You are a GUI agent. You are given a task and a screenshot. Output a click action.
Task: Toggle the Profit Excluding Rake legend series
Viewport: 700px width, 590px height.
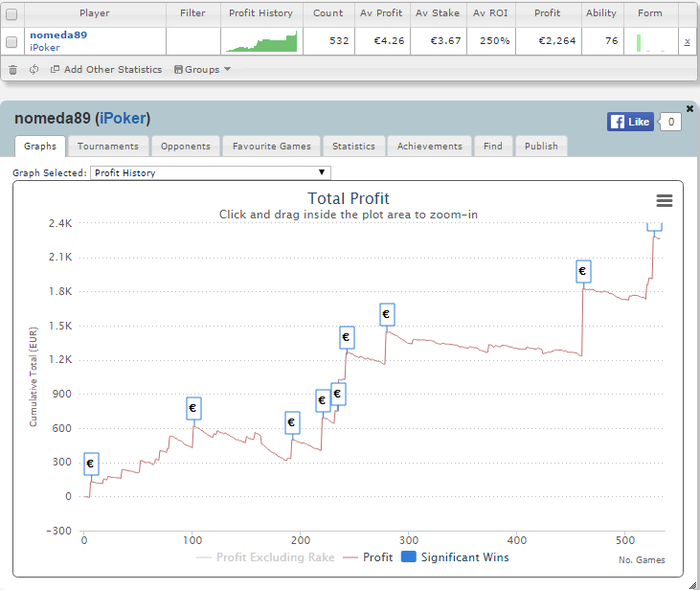click(266, 557)
